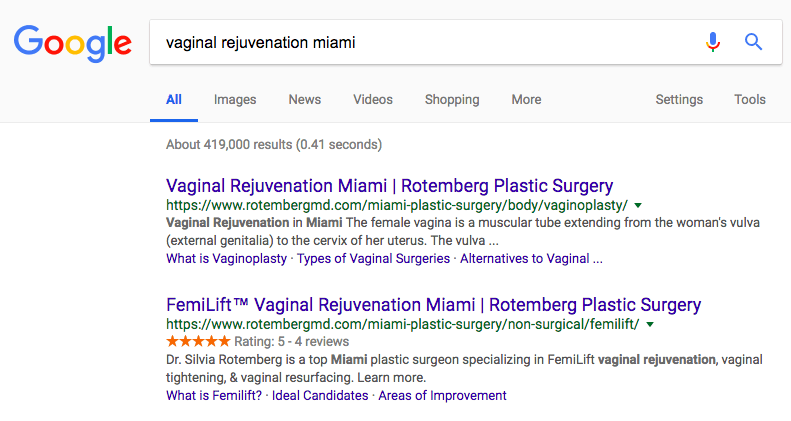Open Vaginal Rejuvenation Miami Rotemberg result
Viewport: 791px width, 421px height.
coord(389,186)
